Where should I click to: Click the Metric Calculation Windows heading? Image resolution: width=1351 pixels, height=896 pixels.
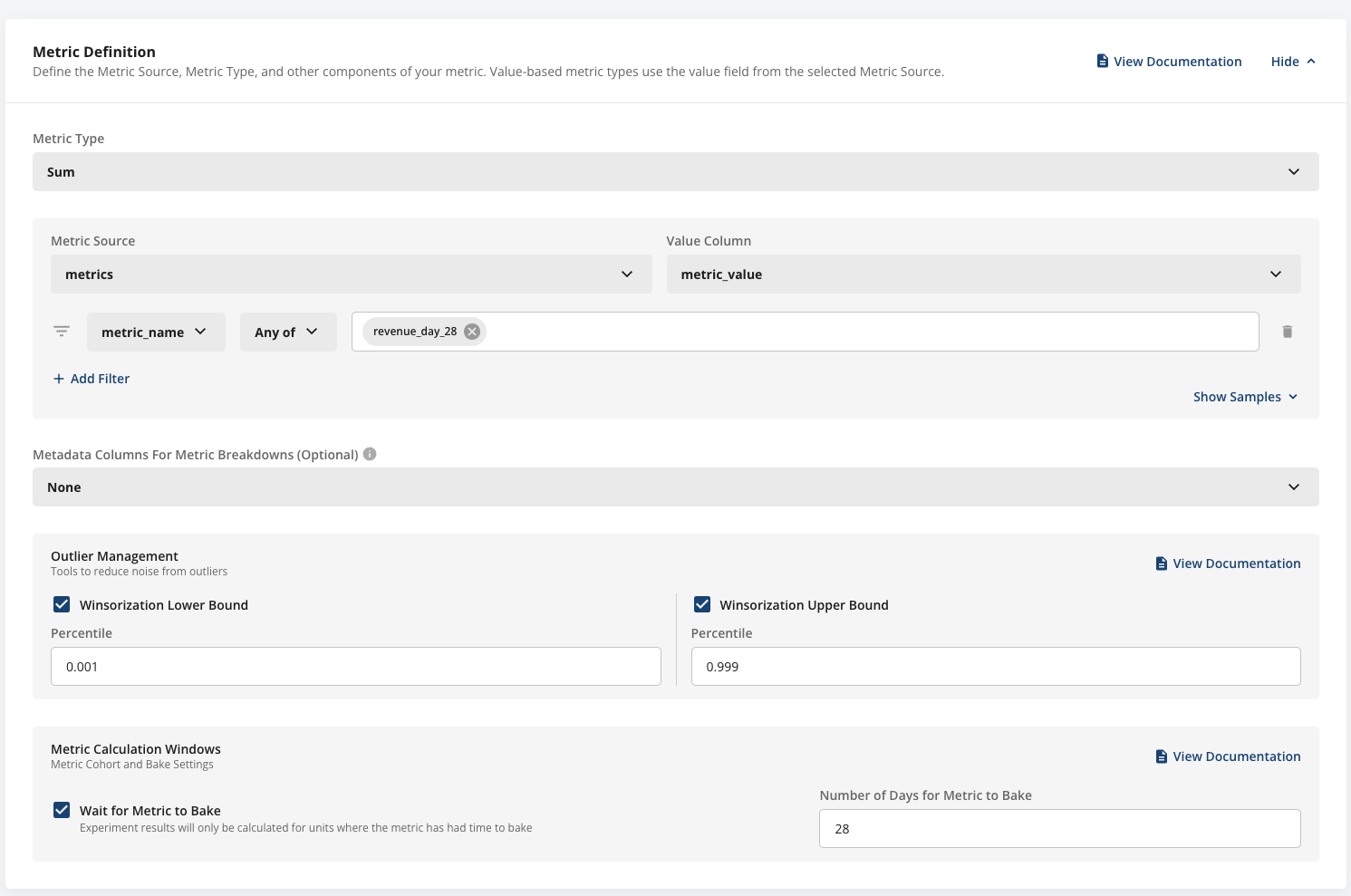click(136, 749)
